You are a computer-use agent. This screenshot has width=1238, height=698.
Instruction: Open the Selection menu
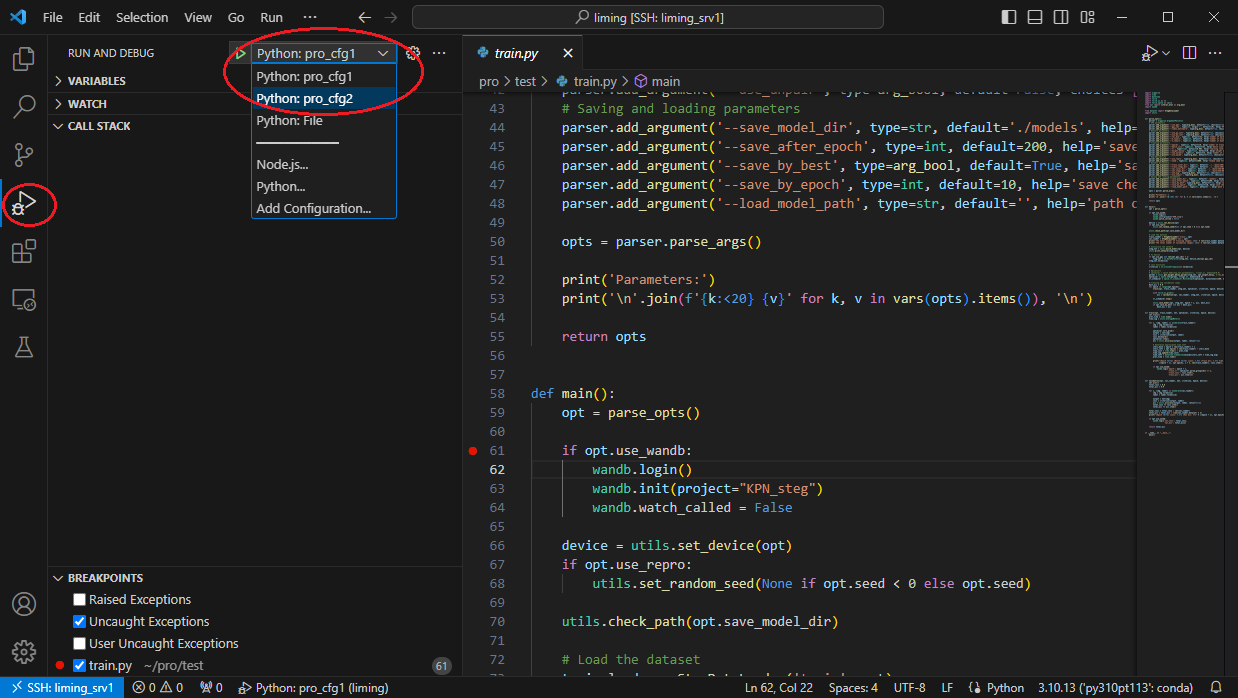[142, 17]
